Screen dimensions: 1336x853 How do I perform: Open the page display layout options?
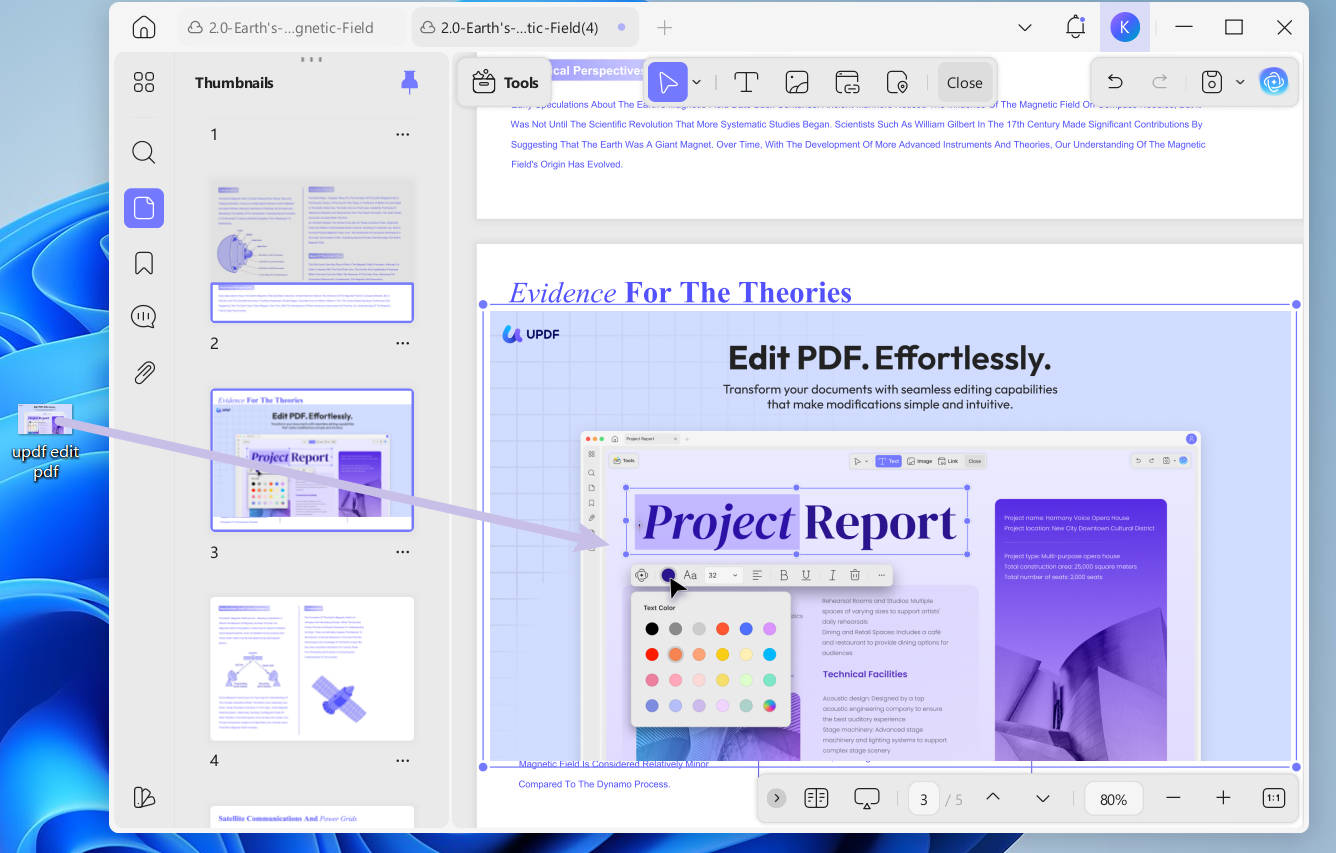click(x=816, y=798)
